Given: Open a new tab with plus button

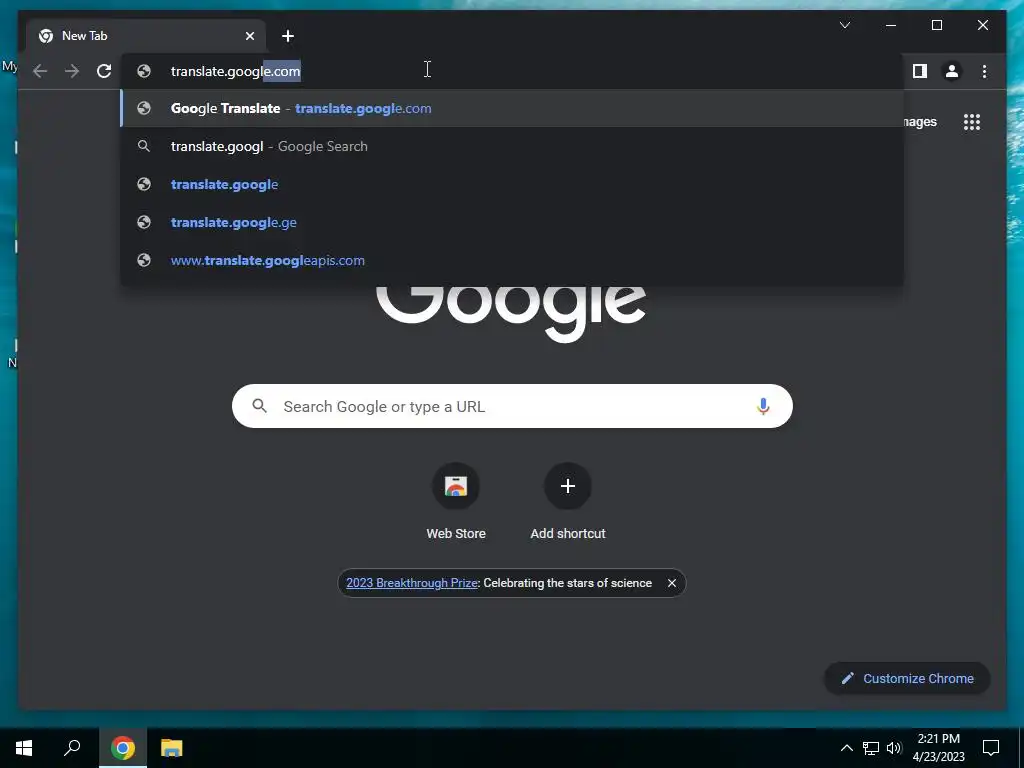Looking at the screenshot, I should [288, 36].
